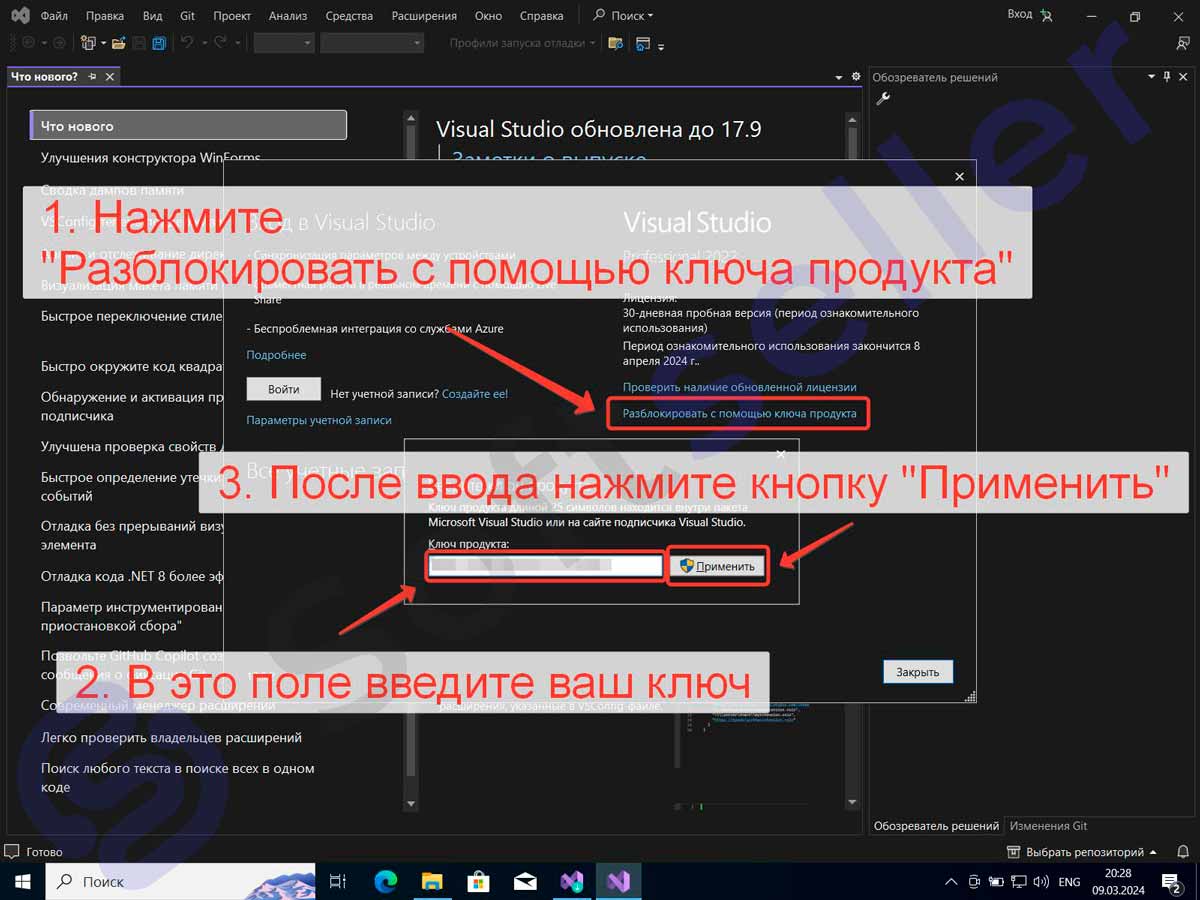Toggle auto-hide pin on Обозреватель решений panel
The width and height of the screenshot is (1200, 900).
point(1166,77)
